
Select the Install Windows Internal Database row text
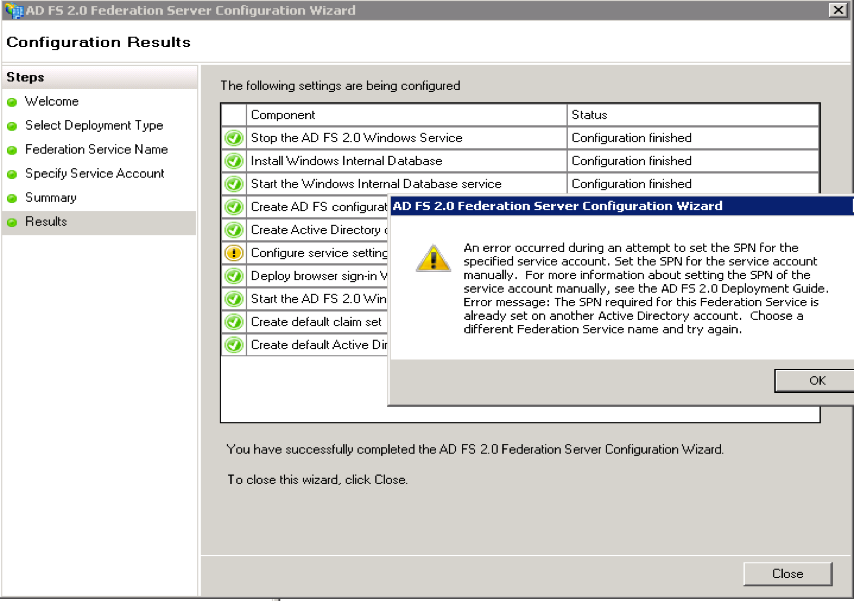346,161
